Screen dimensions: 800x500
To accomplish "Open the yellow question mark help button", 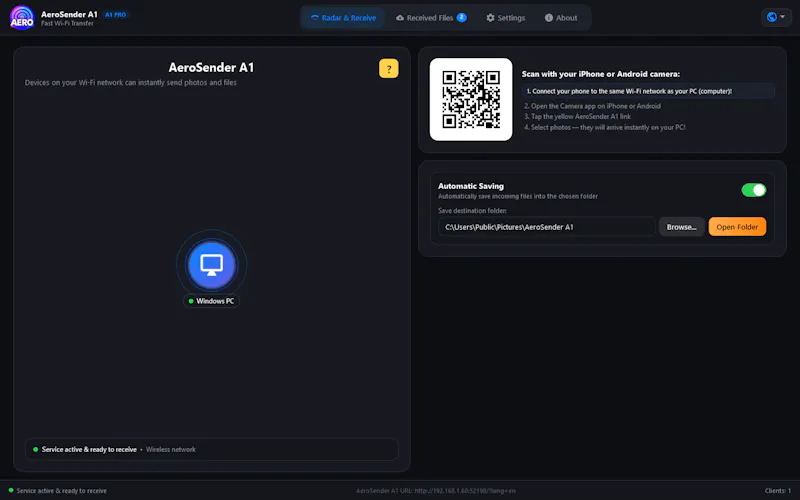I will pyautogui.click(x=388, y=68).
